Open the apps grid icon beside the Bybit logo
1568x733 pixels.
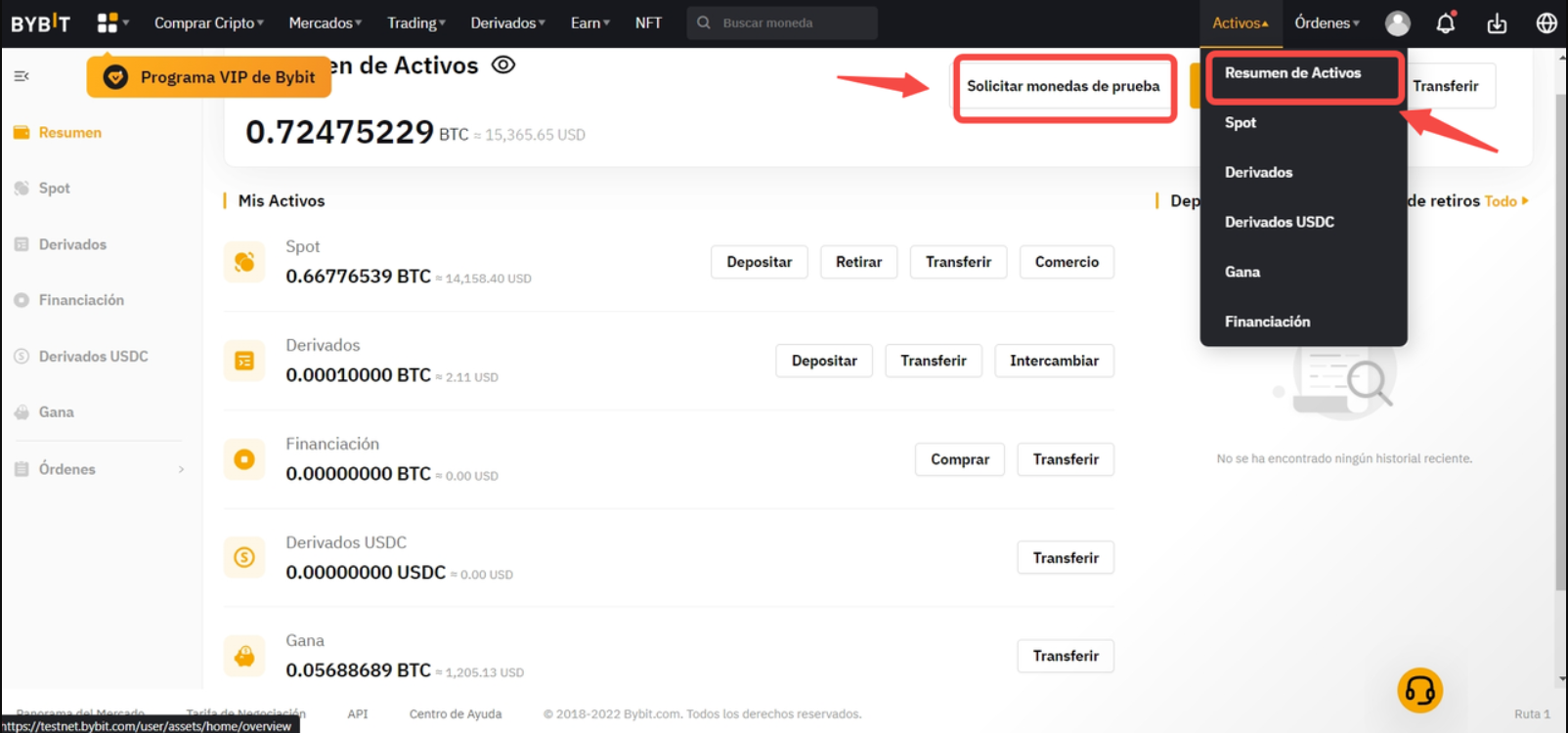coord(109,22)
